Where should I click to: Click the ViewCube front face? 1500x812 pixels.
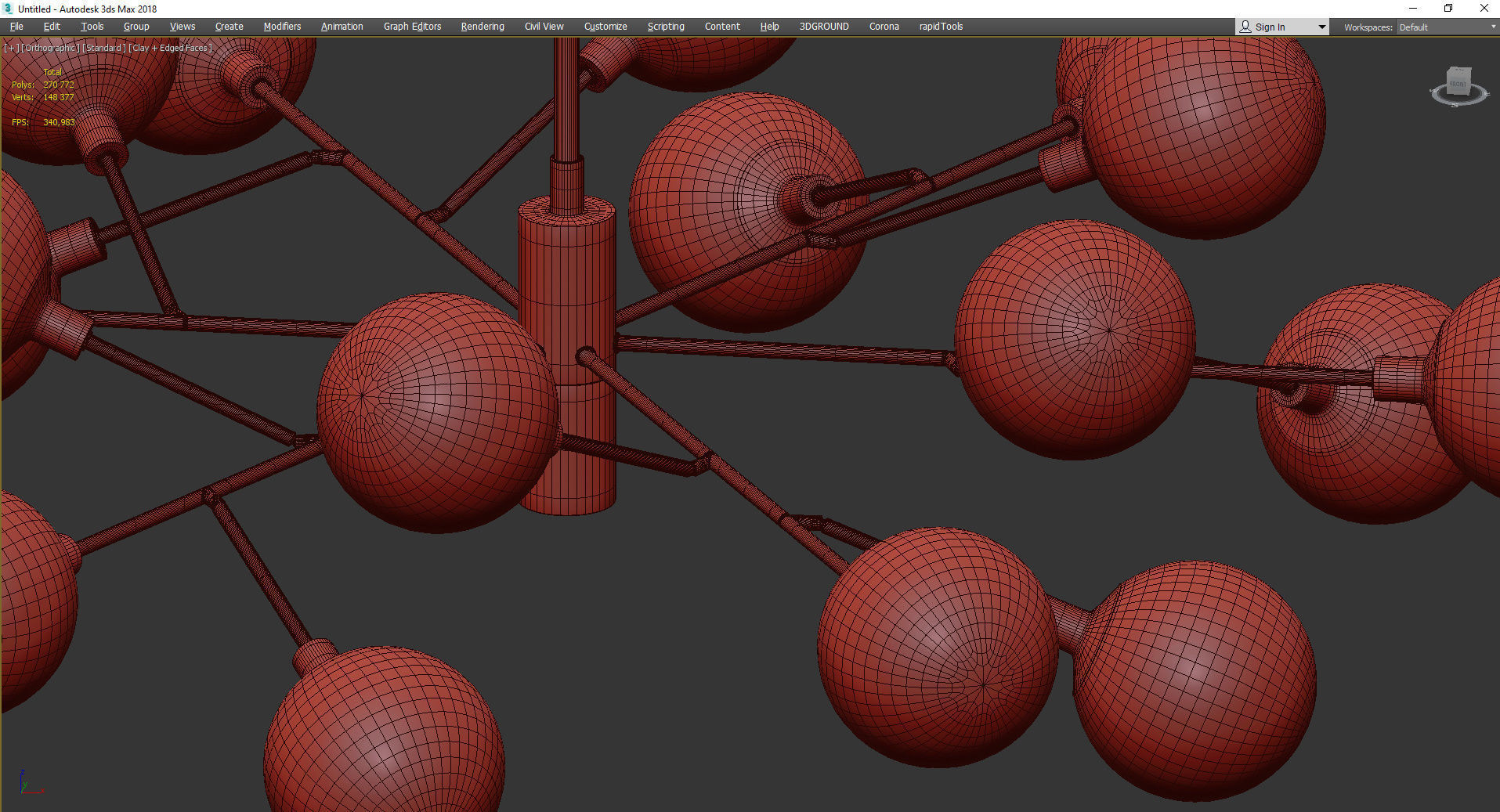(1458, 83)
